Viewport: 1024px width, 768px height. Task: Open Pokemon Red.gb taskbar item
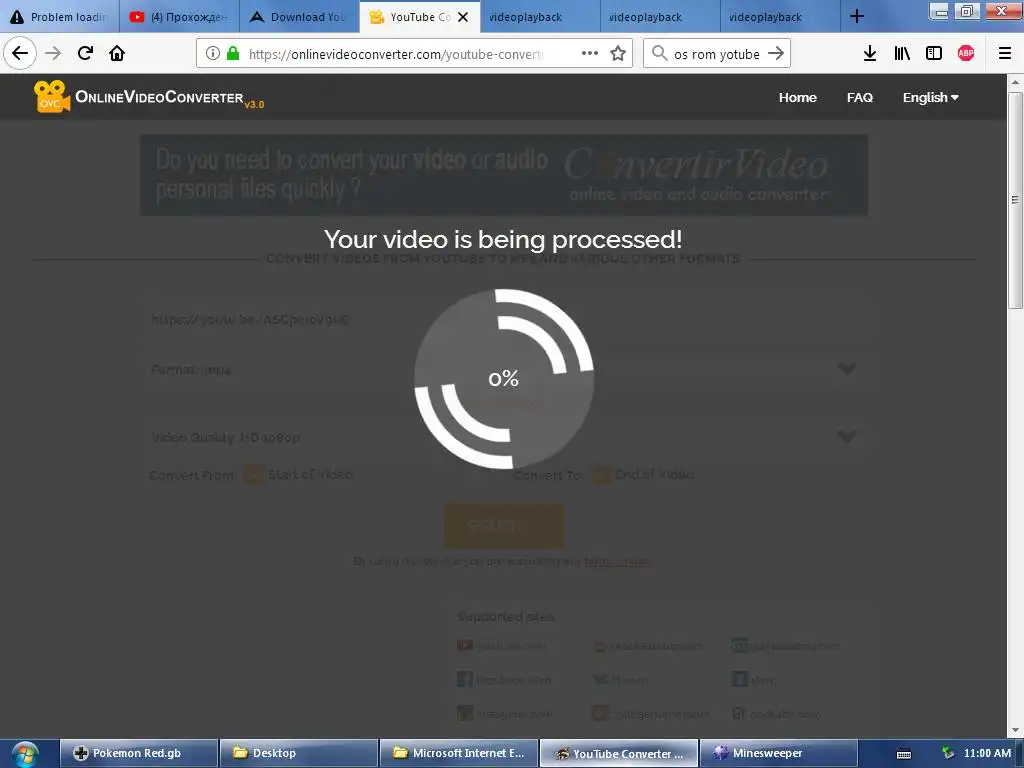[138, 753]
